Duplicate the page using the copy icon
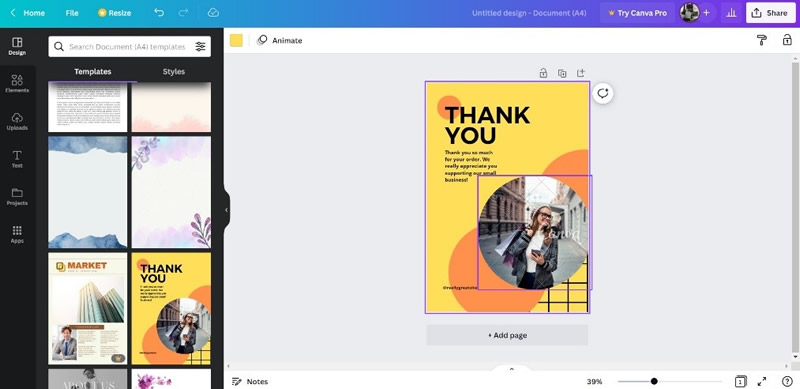This screenshot has height=389, width=800. coord(562,74)
